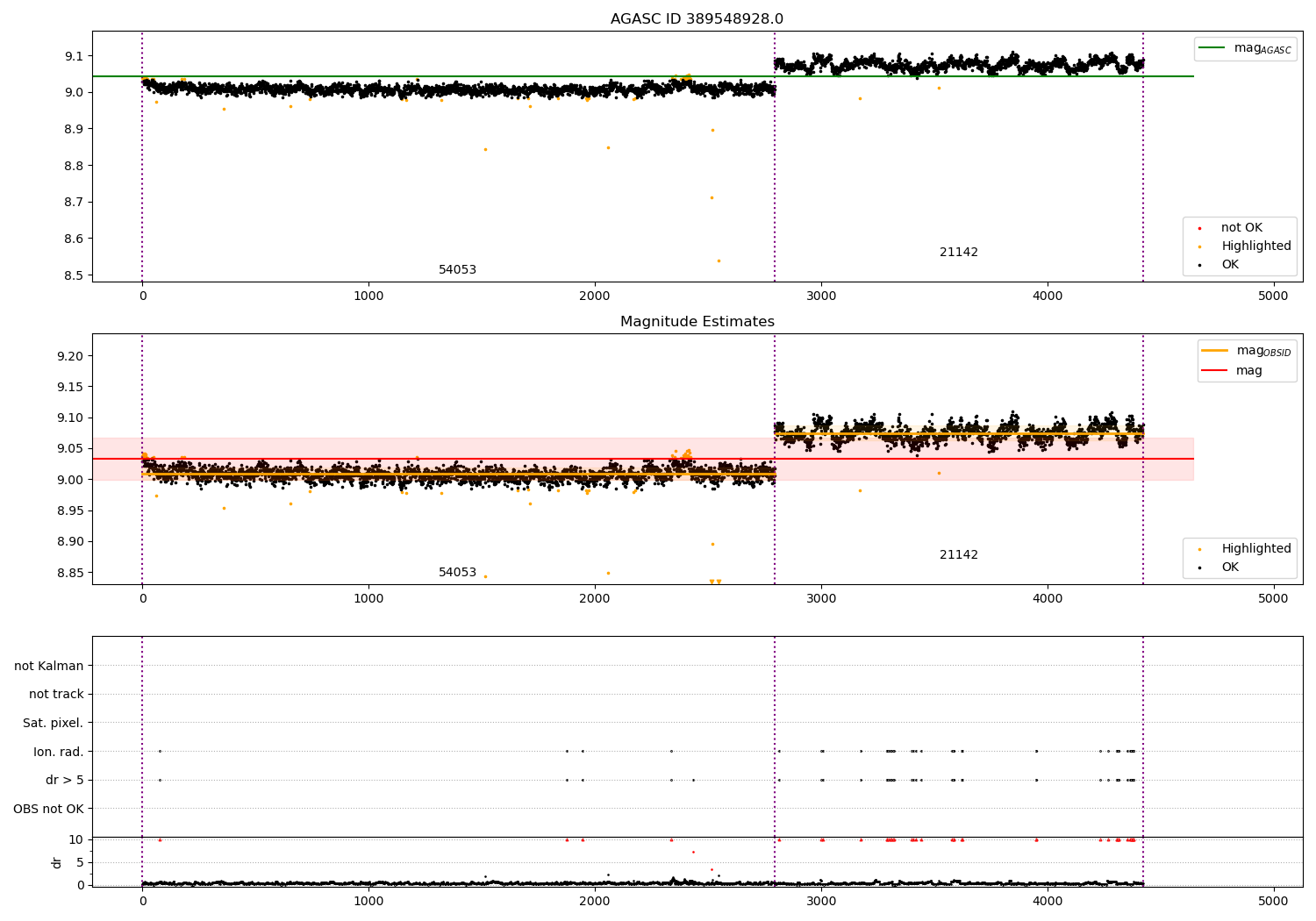This screenshot has width=1316, height=921.
Task: Click obsid label 21142 in the top plot
Action: [958, 253]
